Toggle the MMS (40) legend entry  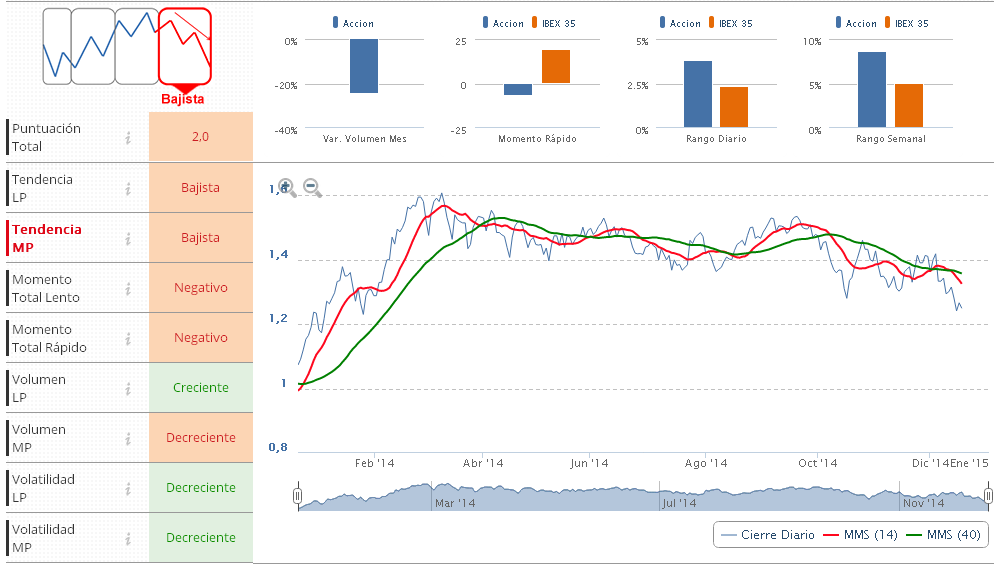[x=942, y=535]
